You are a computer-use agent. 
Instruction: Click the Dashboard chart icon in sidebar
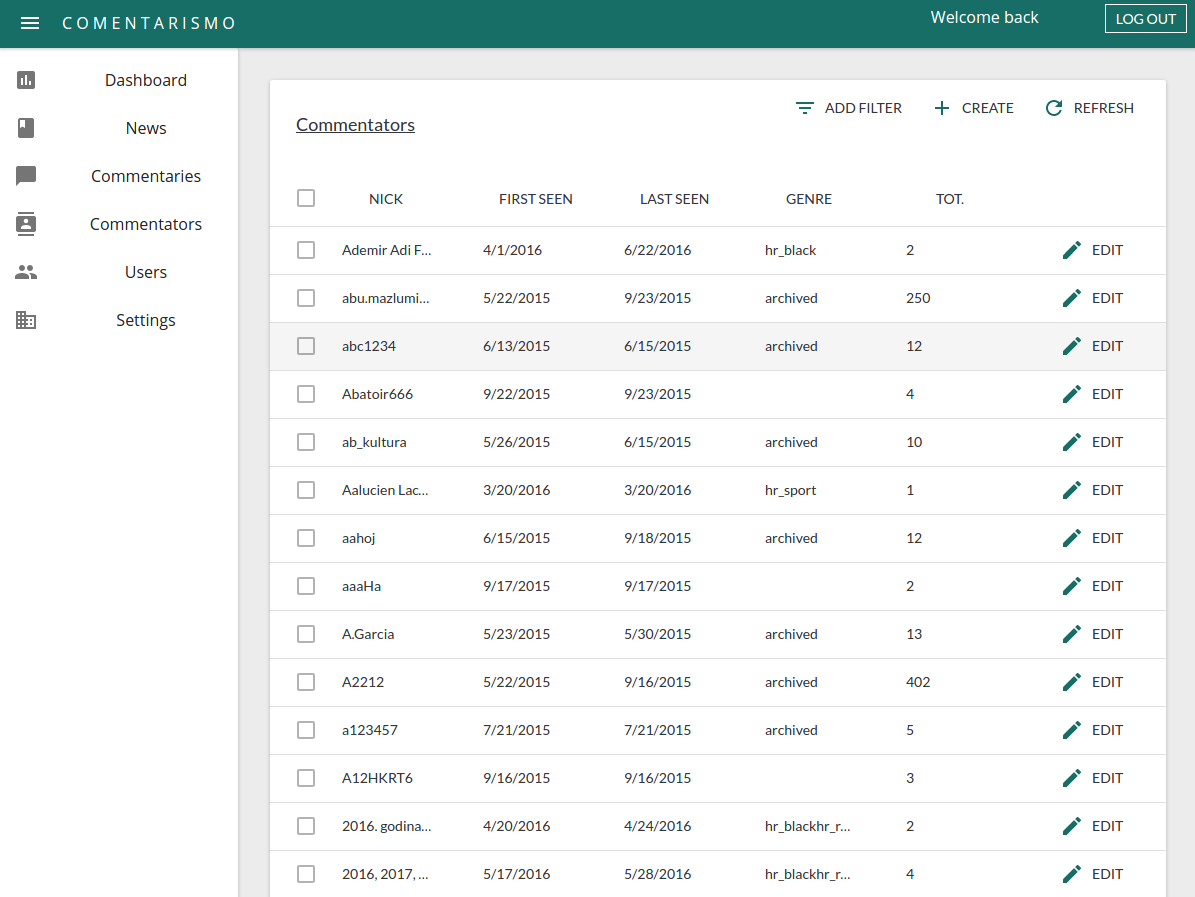[x=26, y=80]
